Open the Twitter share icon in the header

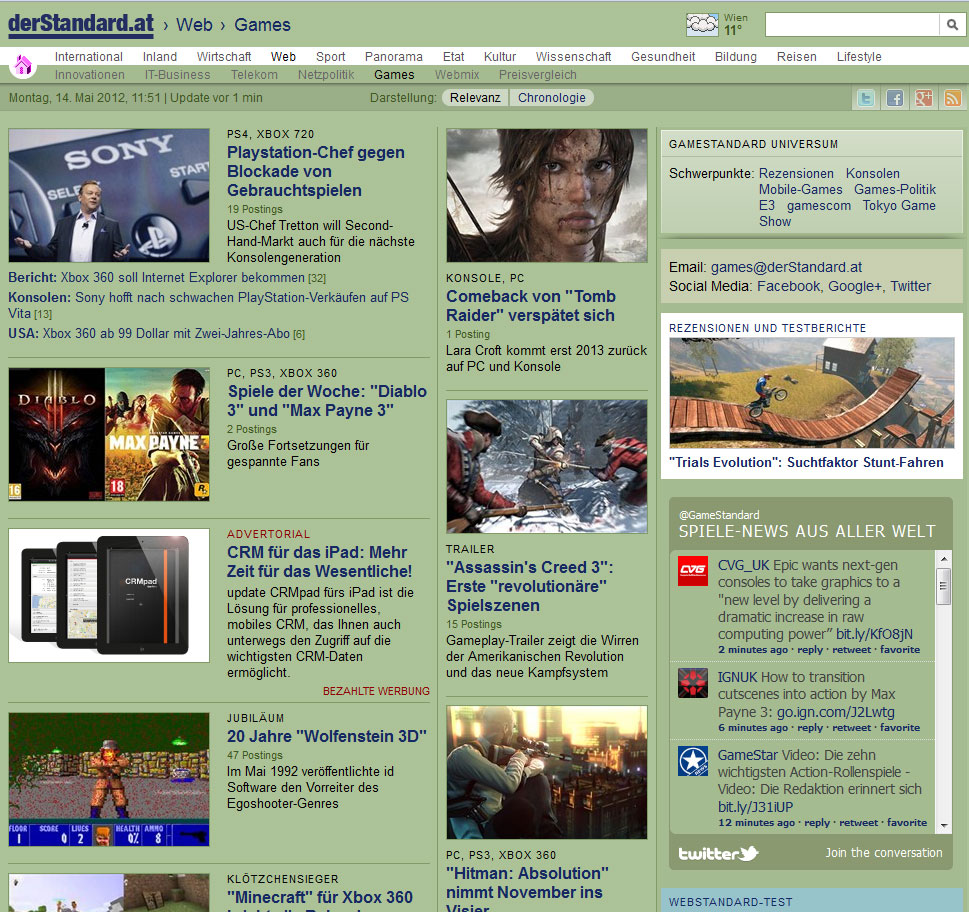point(866,98)
